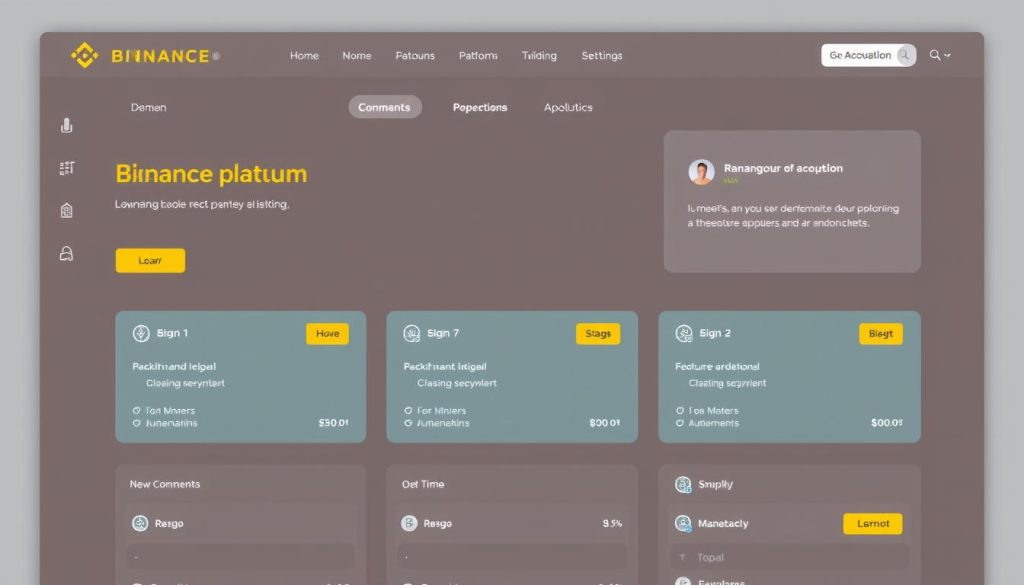
Task: Click the Sign 2 card icon
Action: coord(684,334)
